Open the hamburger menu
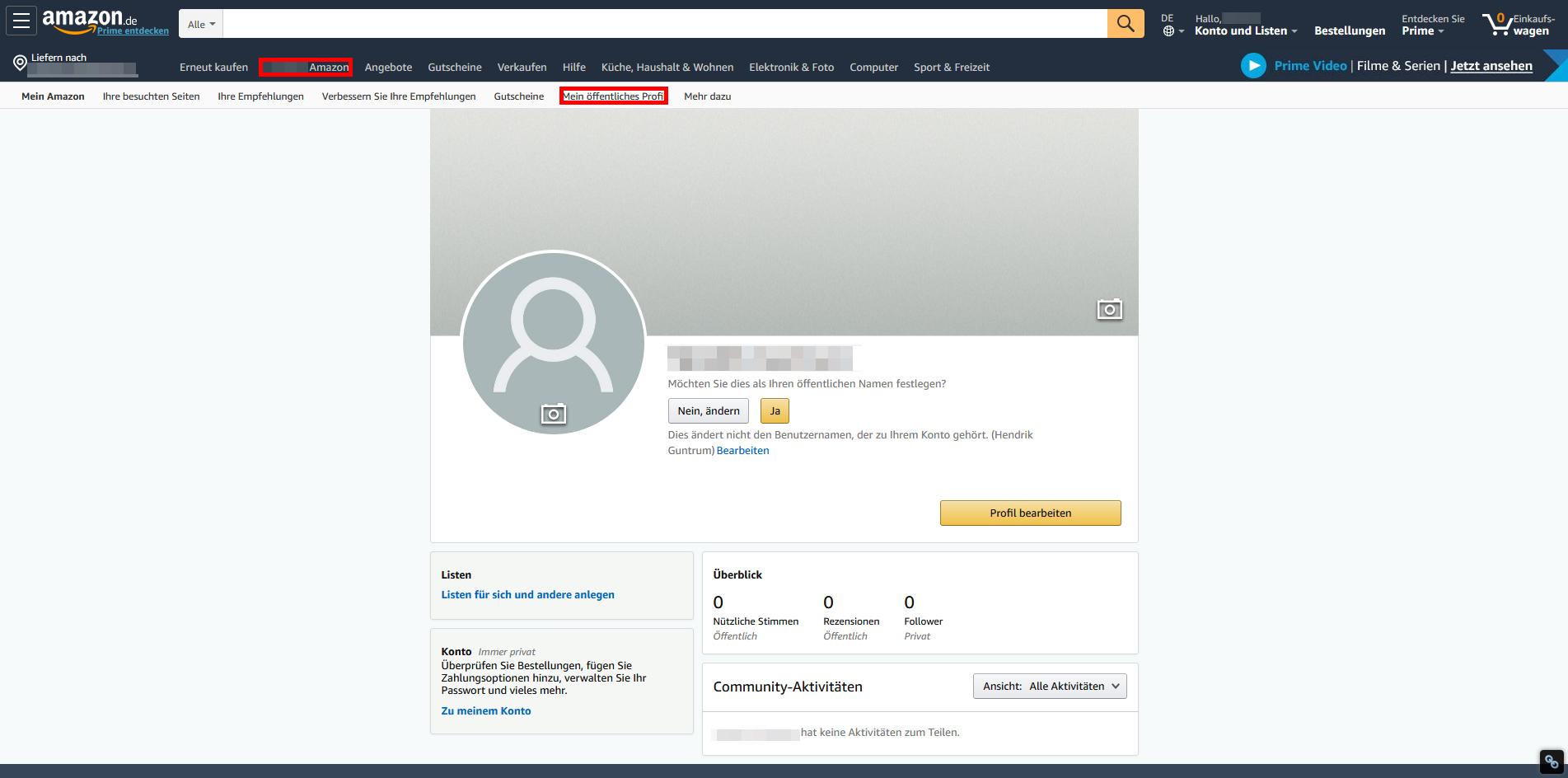 [21, 21]
